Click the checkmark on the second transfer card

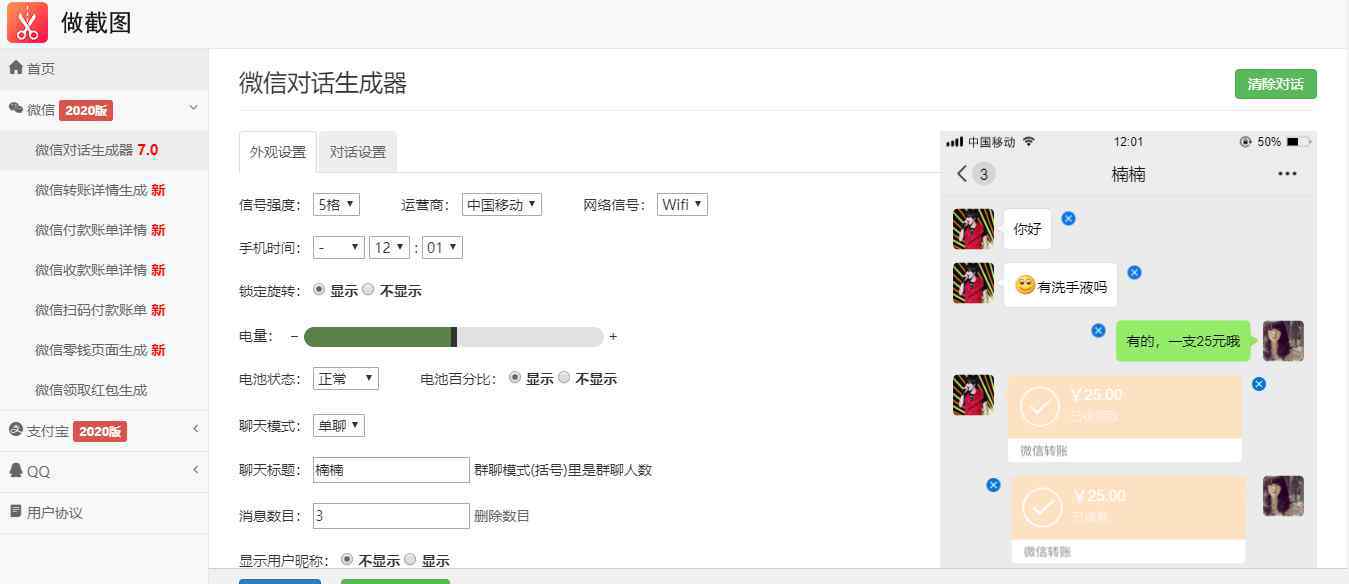pos(1043,507)
